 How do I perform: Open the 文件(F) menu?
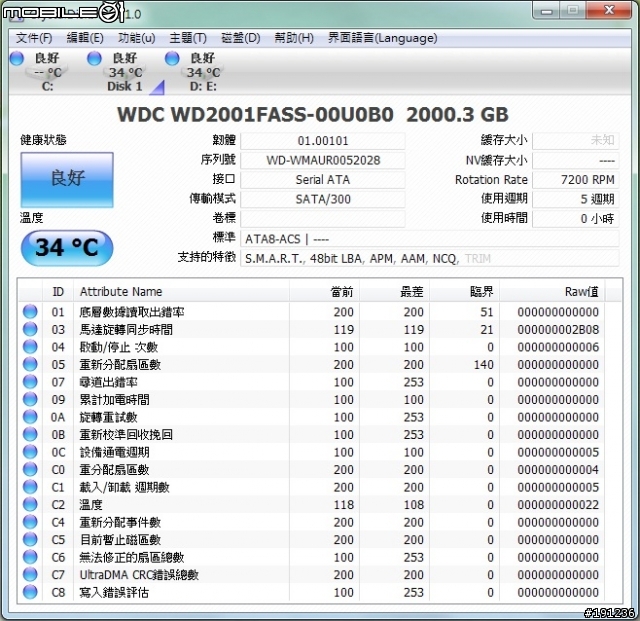coord(34,38)
